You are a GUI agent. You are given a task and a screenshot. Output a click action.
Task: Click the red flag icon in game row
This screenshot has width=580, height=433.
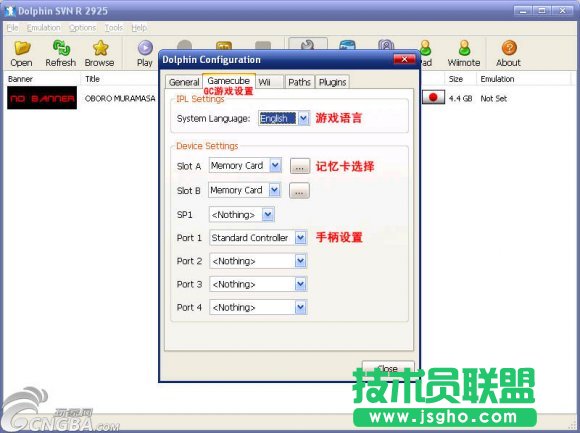[433, 98]
